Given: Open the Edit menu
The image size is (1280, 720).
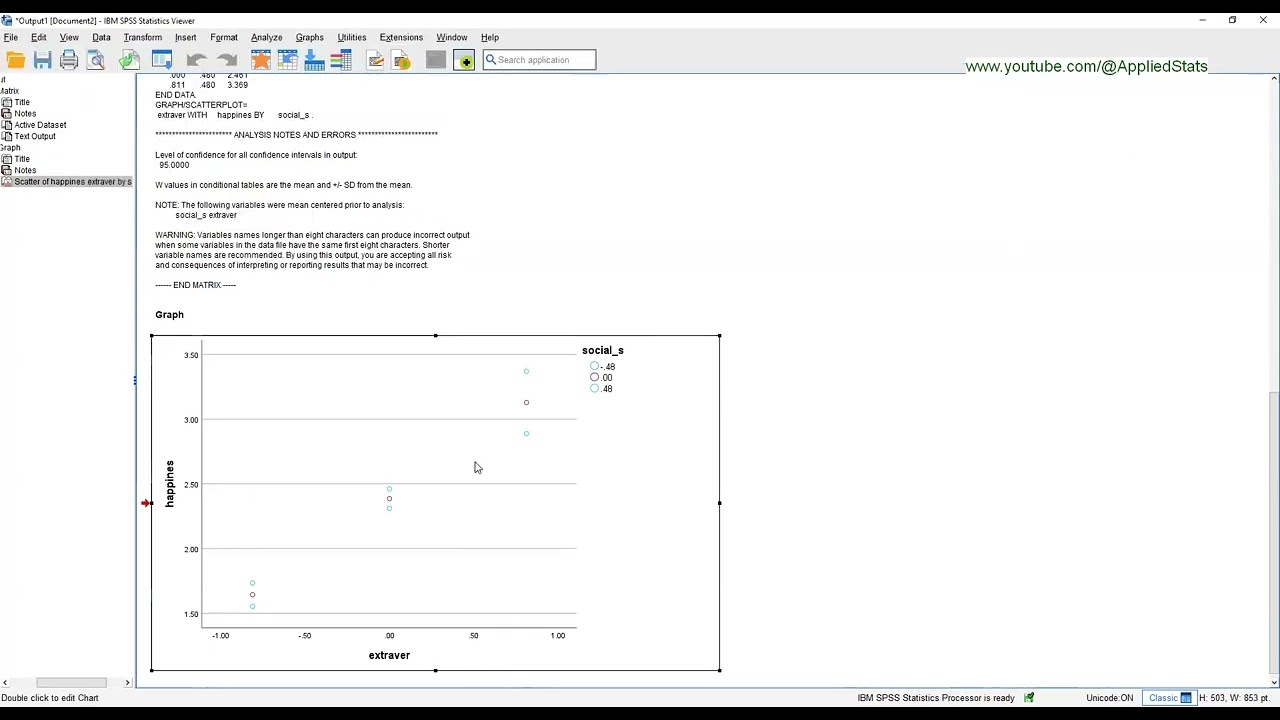Looking at the screenshot, I should pos(39,37).
